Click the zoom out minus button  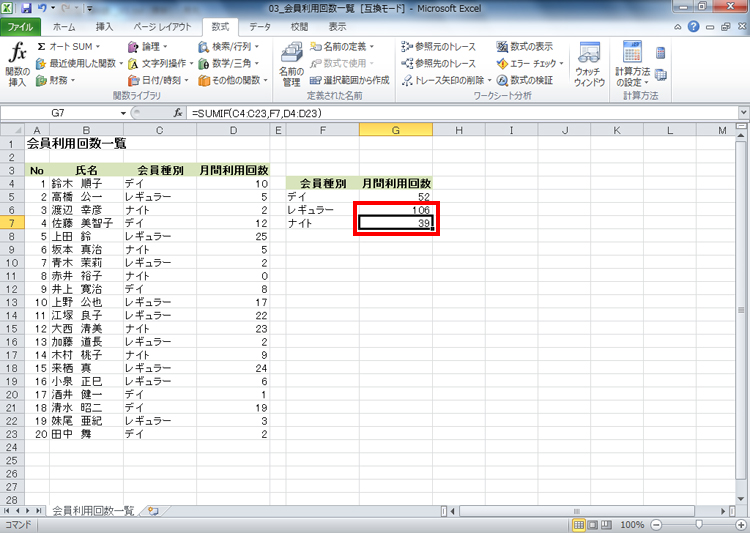[x=657, y=525]
